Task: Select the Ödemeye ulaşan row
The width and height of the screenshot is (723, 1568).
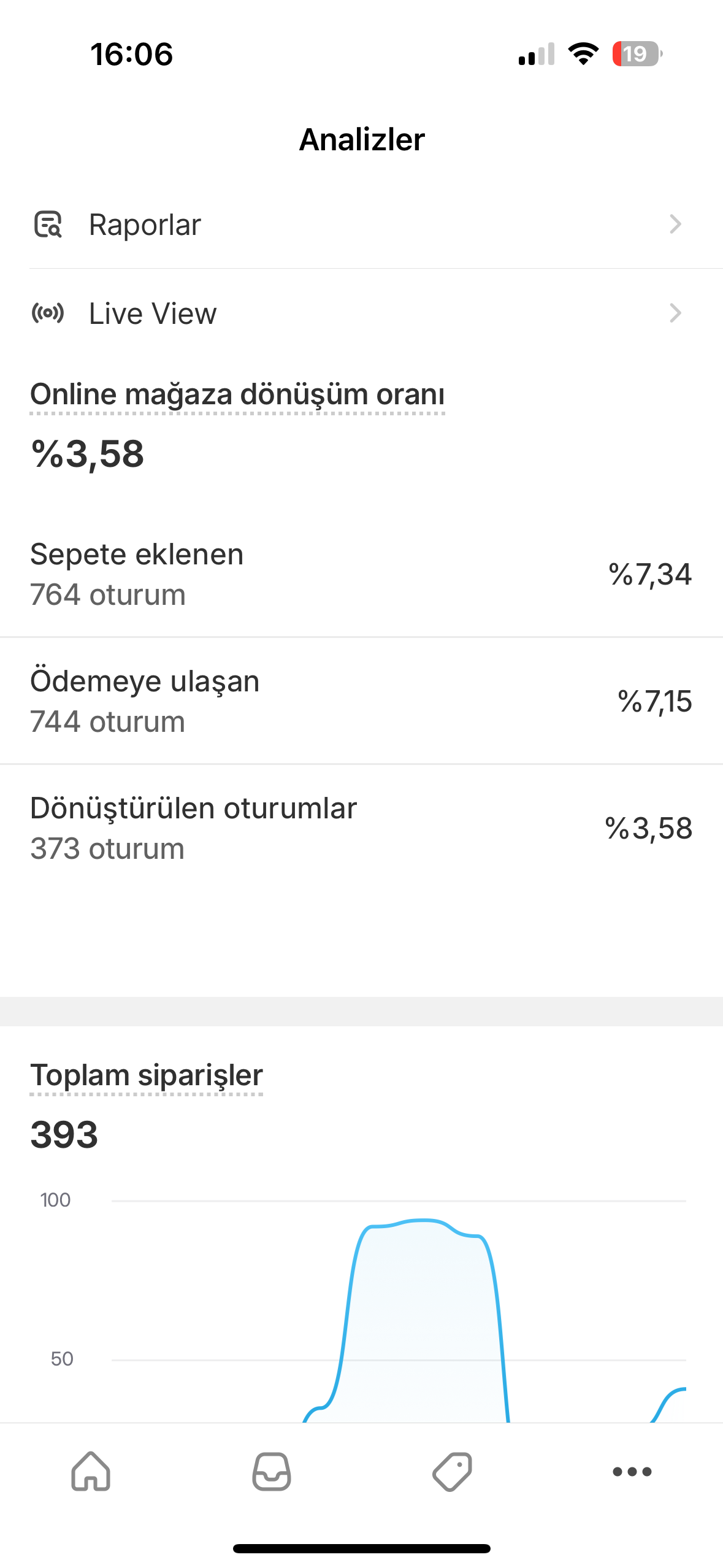Action: [x=362, y=701]
